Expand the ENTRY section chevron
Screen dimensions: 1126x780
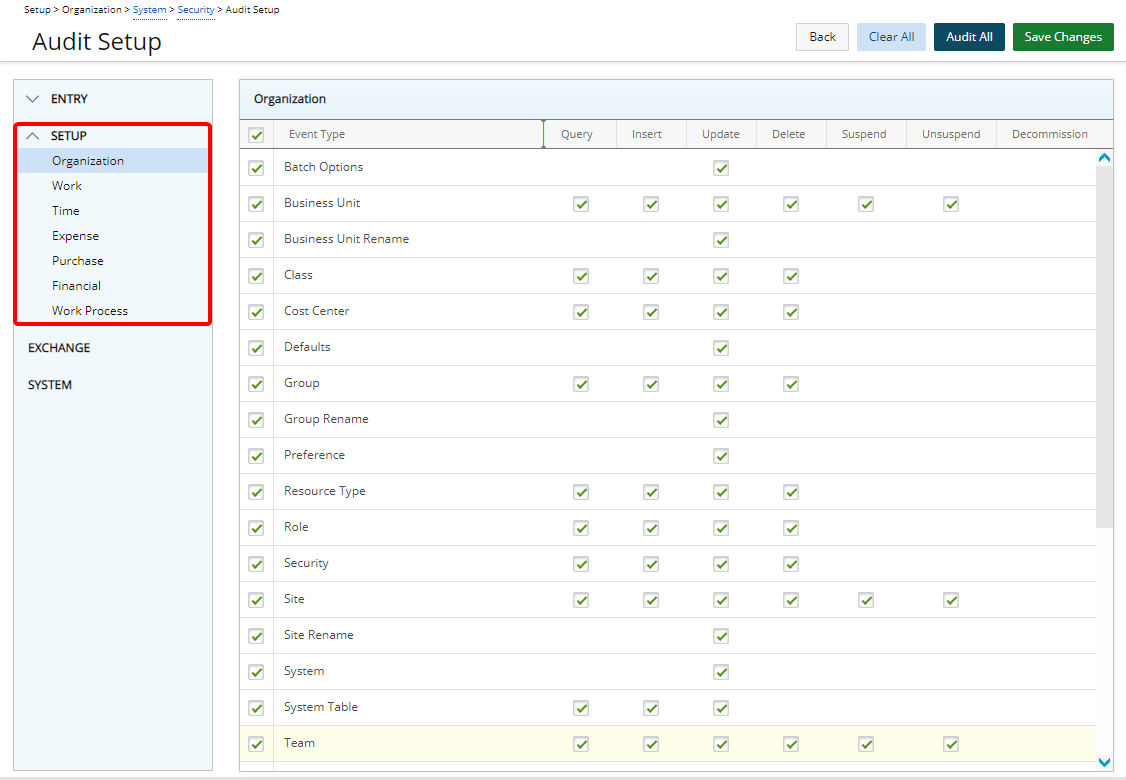(33, 99)
